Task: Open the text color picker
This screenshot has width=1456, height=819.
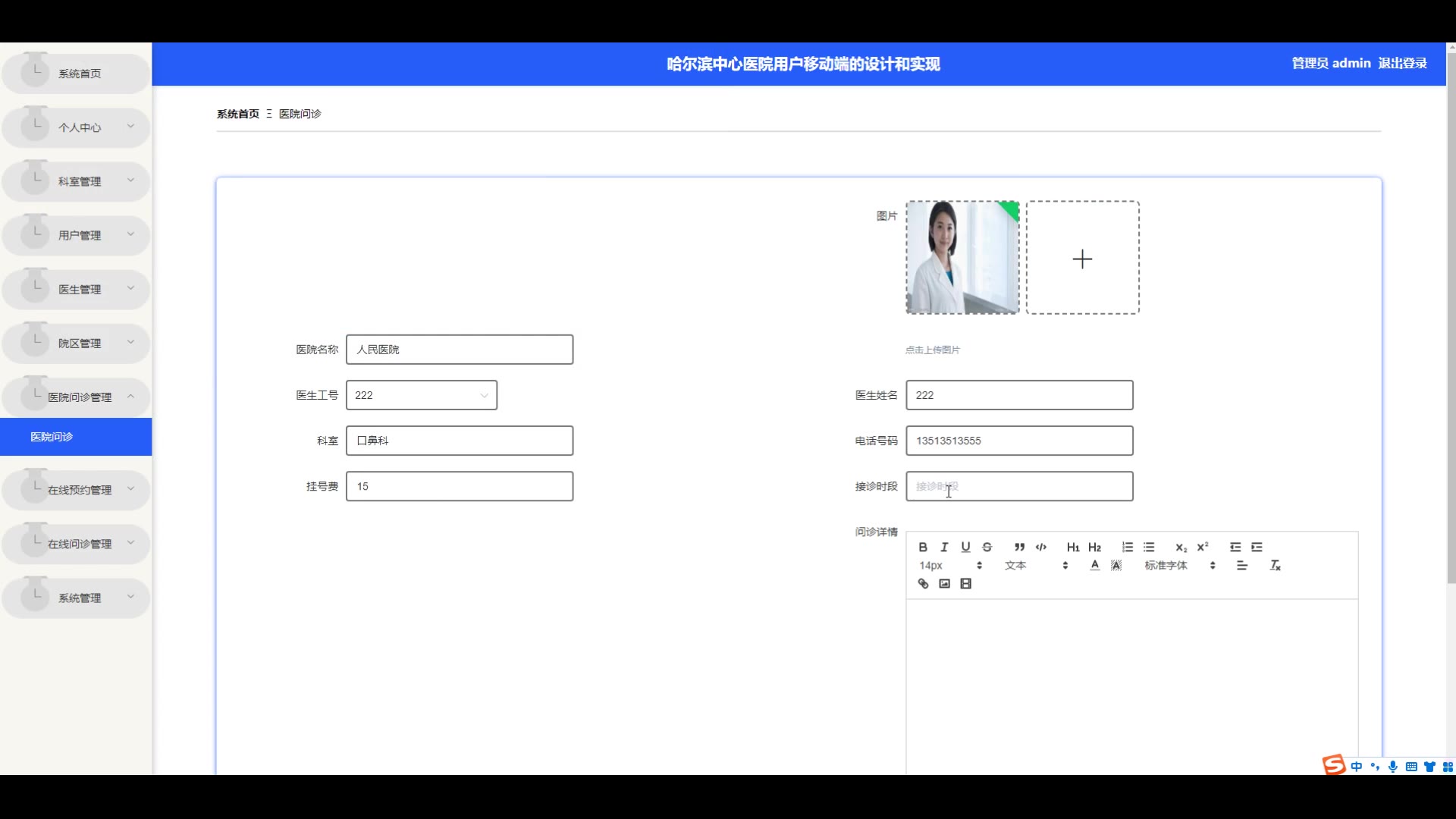Action: point(1094,565)
